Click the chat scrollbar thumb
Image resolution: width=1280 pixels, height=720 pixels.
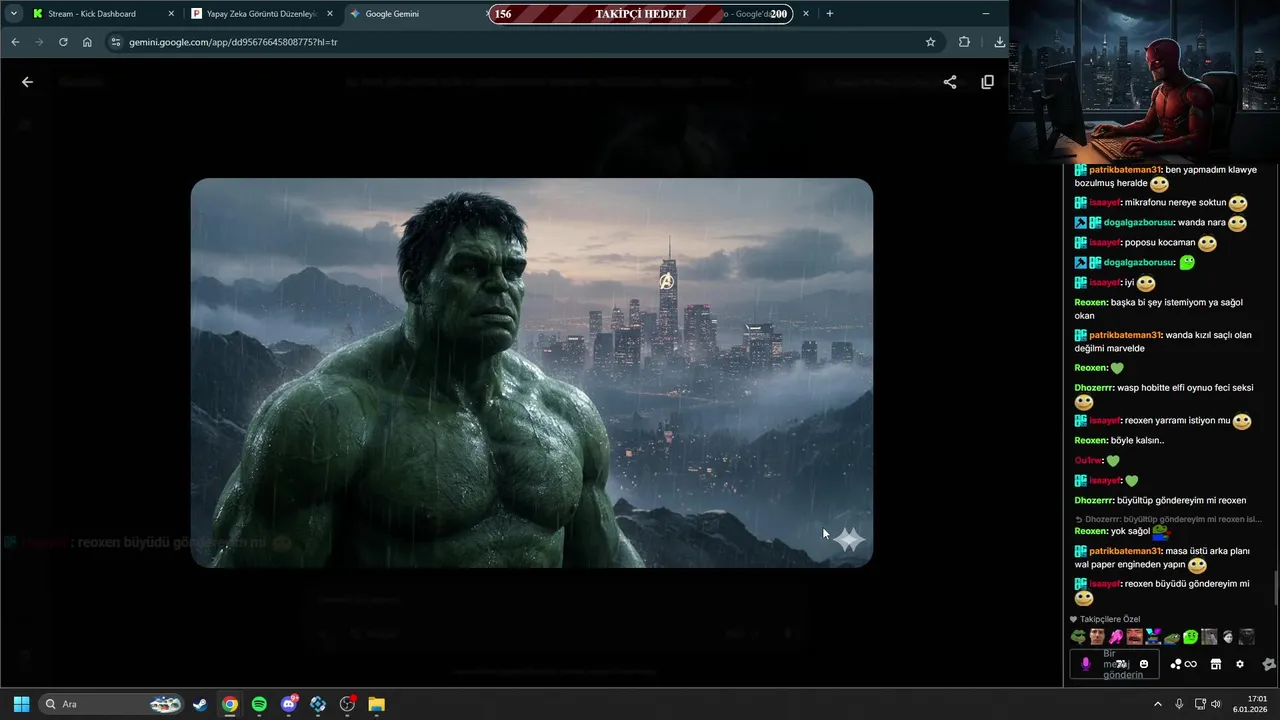(x=1276, y=589)
